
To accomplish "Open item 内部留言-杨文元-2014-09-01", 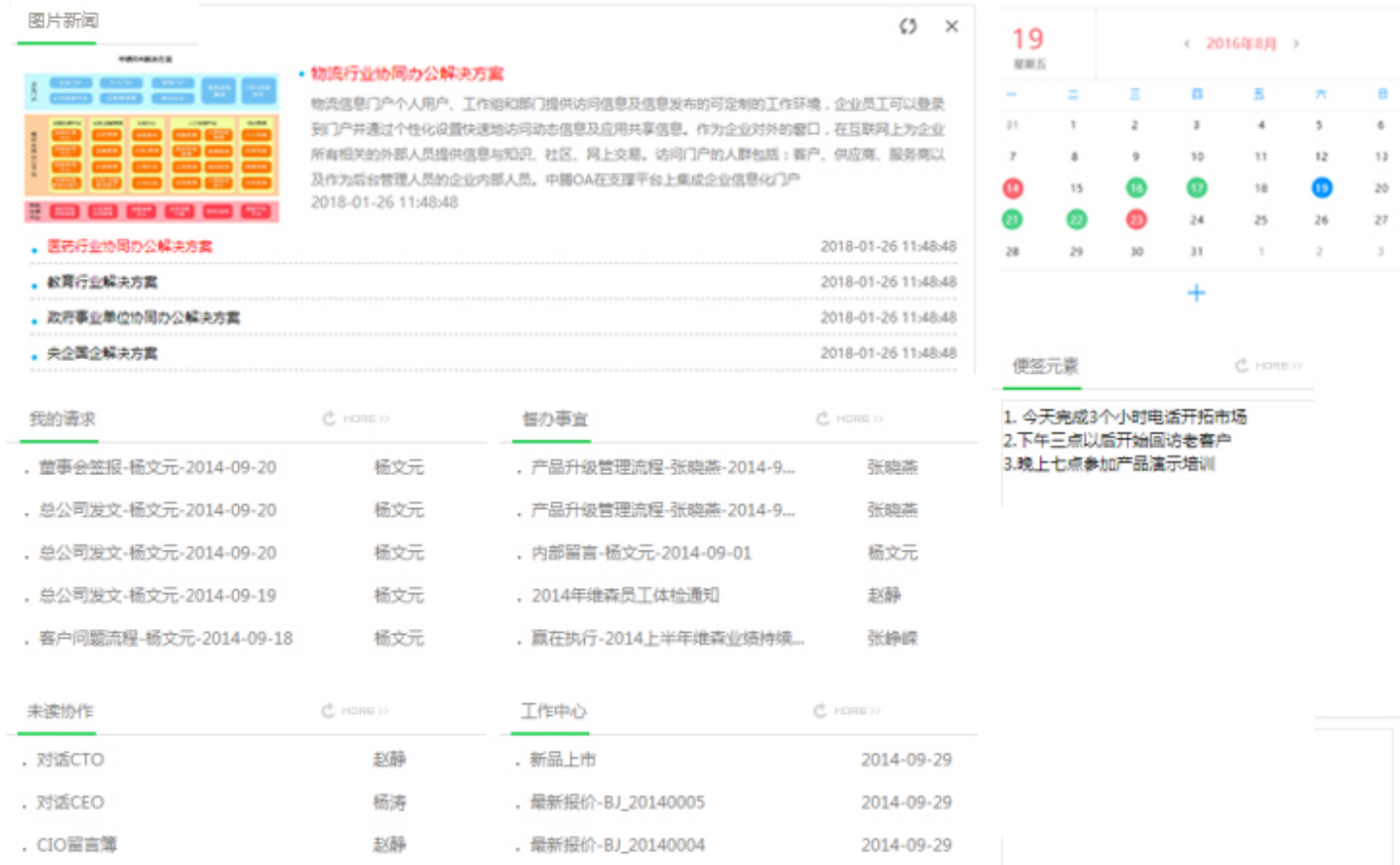I will coord(642,553).
